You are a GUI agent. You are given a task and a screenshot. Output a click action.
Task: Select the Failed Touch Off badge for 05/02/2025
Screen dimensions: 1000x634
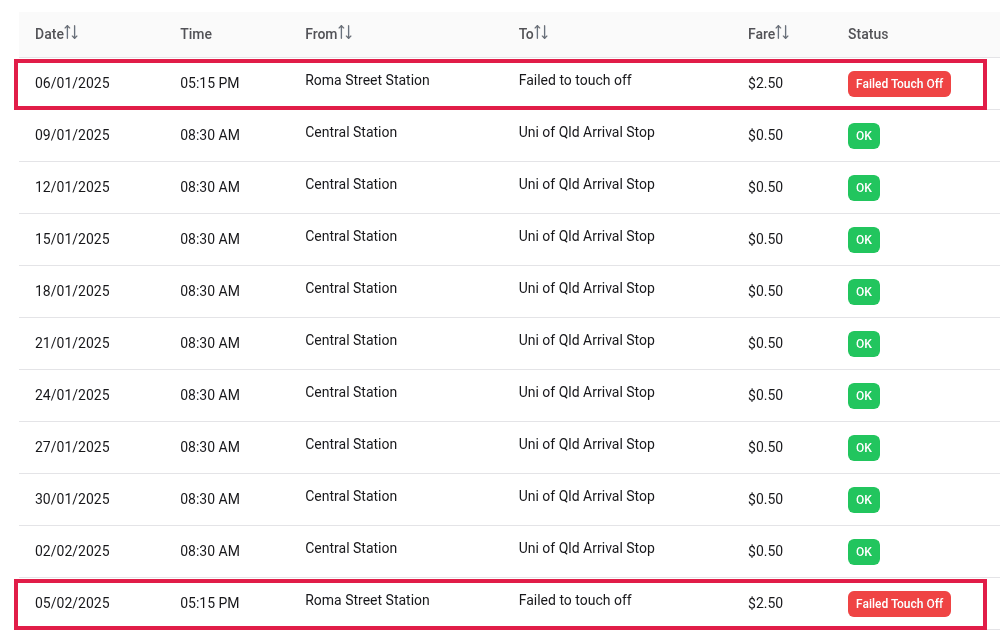pyautogui.click(x=899, y=603)
